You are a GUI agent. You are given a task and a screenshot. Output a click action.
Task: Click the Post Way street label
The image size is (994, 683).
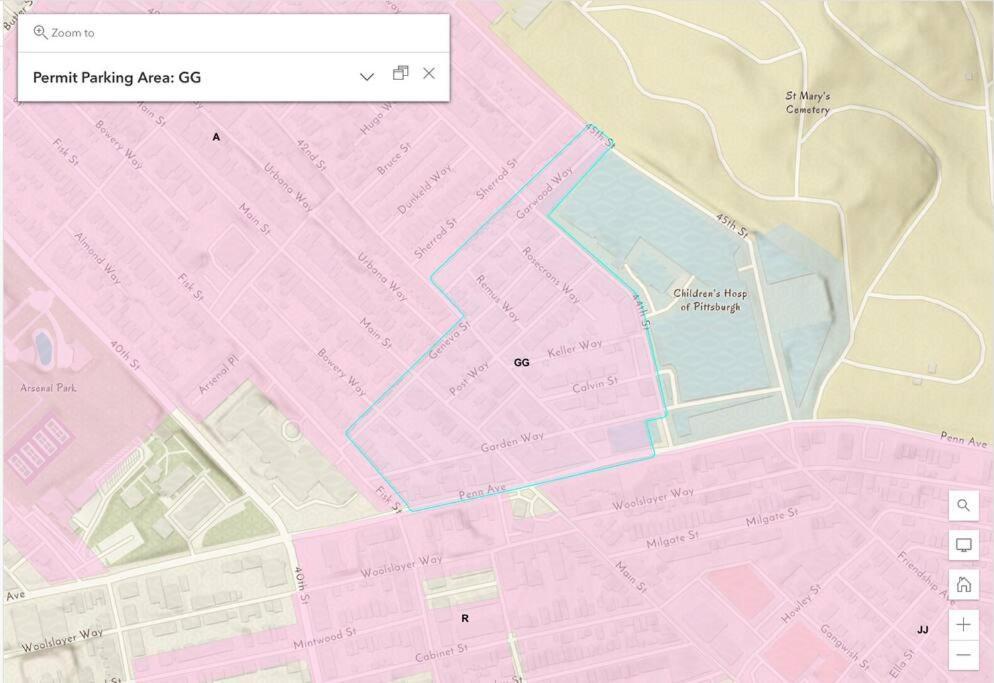click(468, 379)
